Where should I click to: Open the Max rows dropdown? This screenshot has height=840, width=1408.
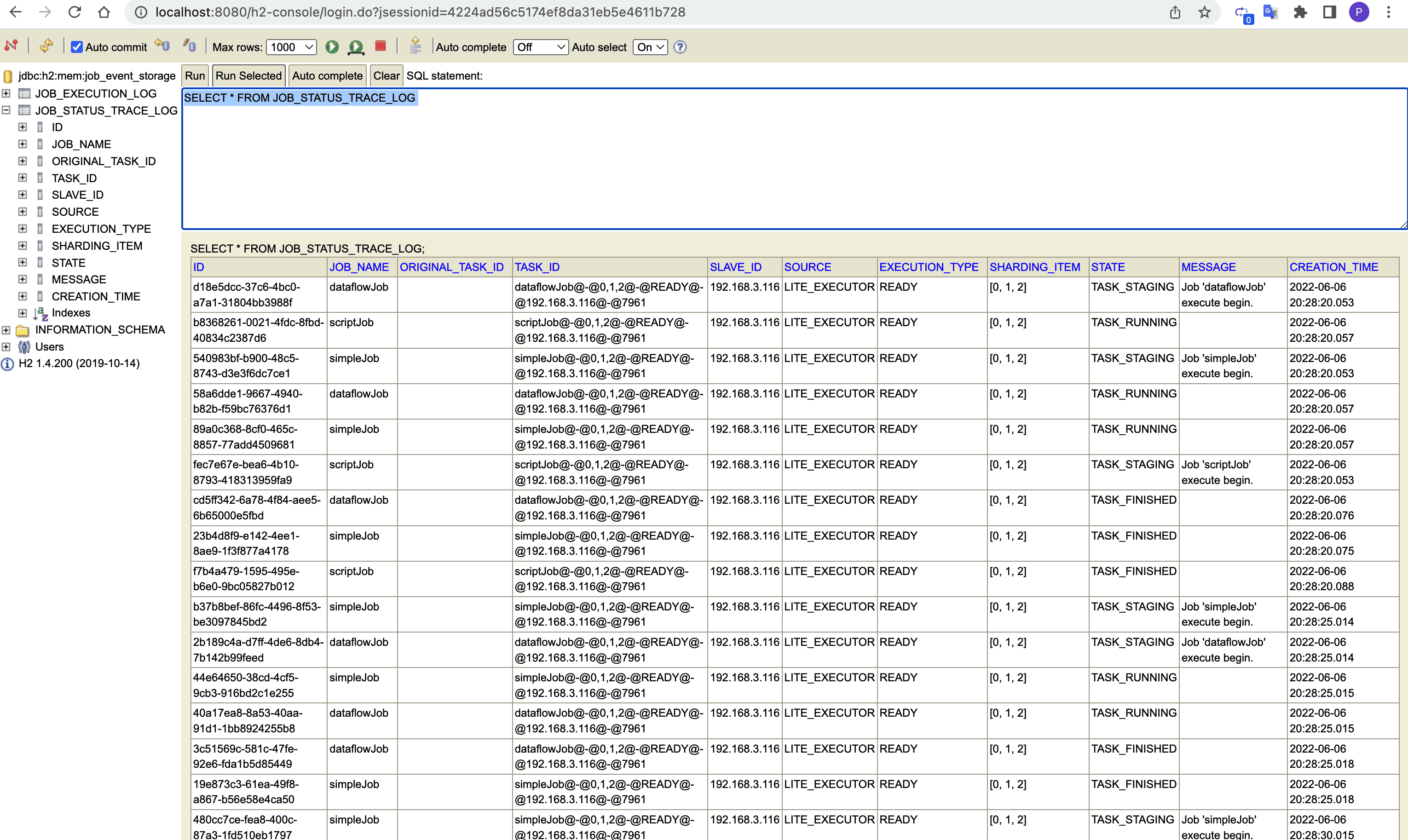coord(292,47)
